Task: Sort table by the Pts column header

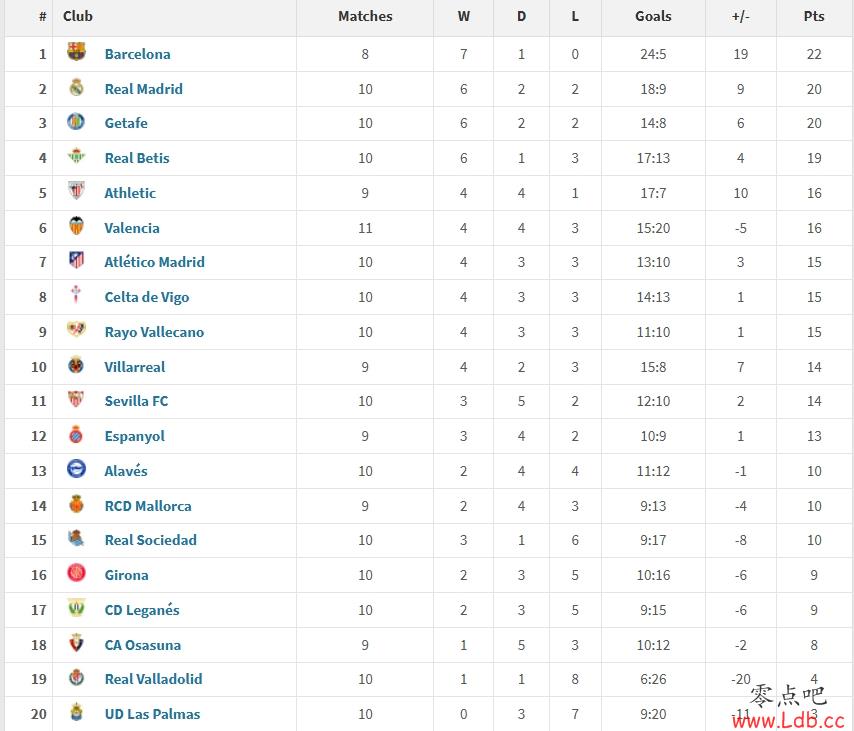Action: tap(814, 16)
